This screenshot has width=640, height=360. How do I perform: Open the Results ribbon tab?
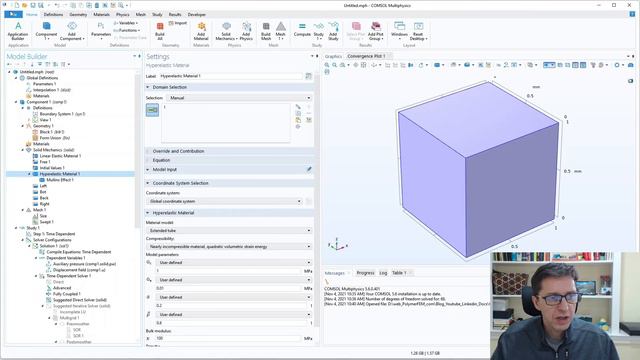[175, 15]
